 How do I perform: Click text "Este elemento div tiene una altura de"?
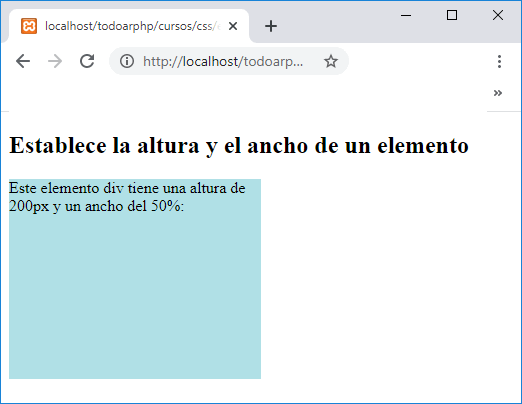(127, 188)
